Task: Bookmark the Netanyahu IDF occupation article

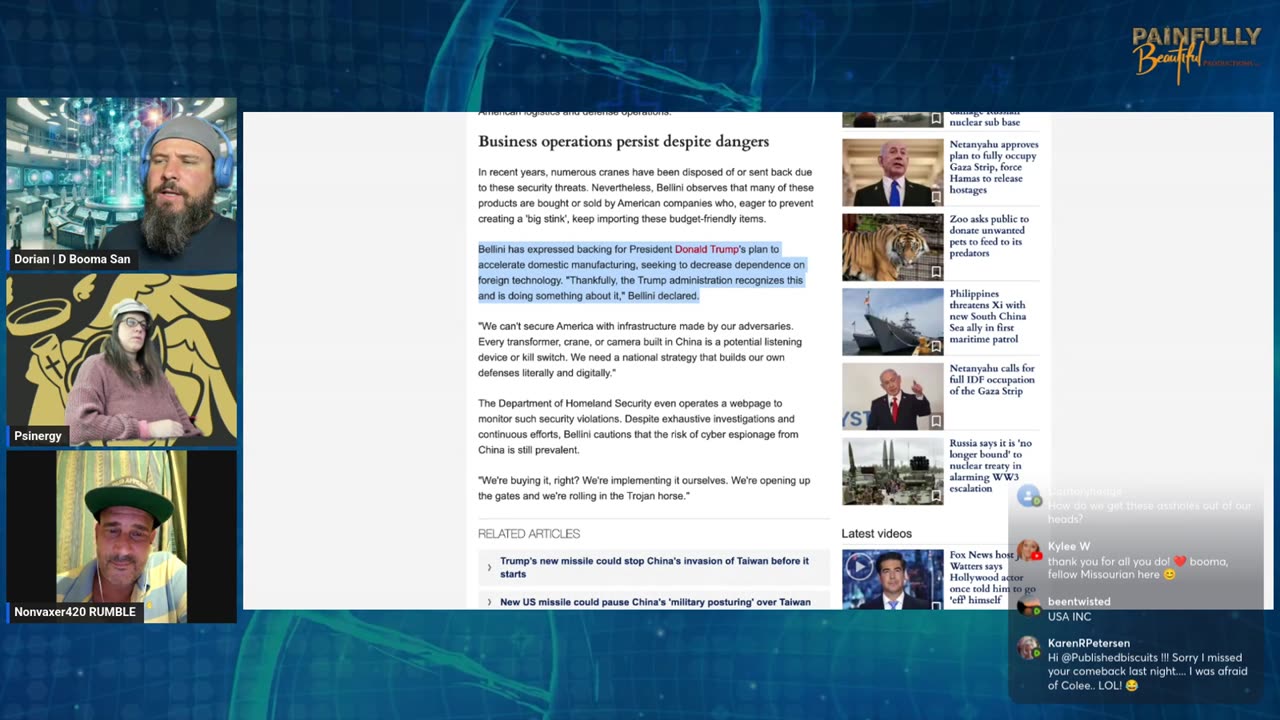Action: pyautogui.click(x=936, y=421)
